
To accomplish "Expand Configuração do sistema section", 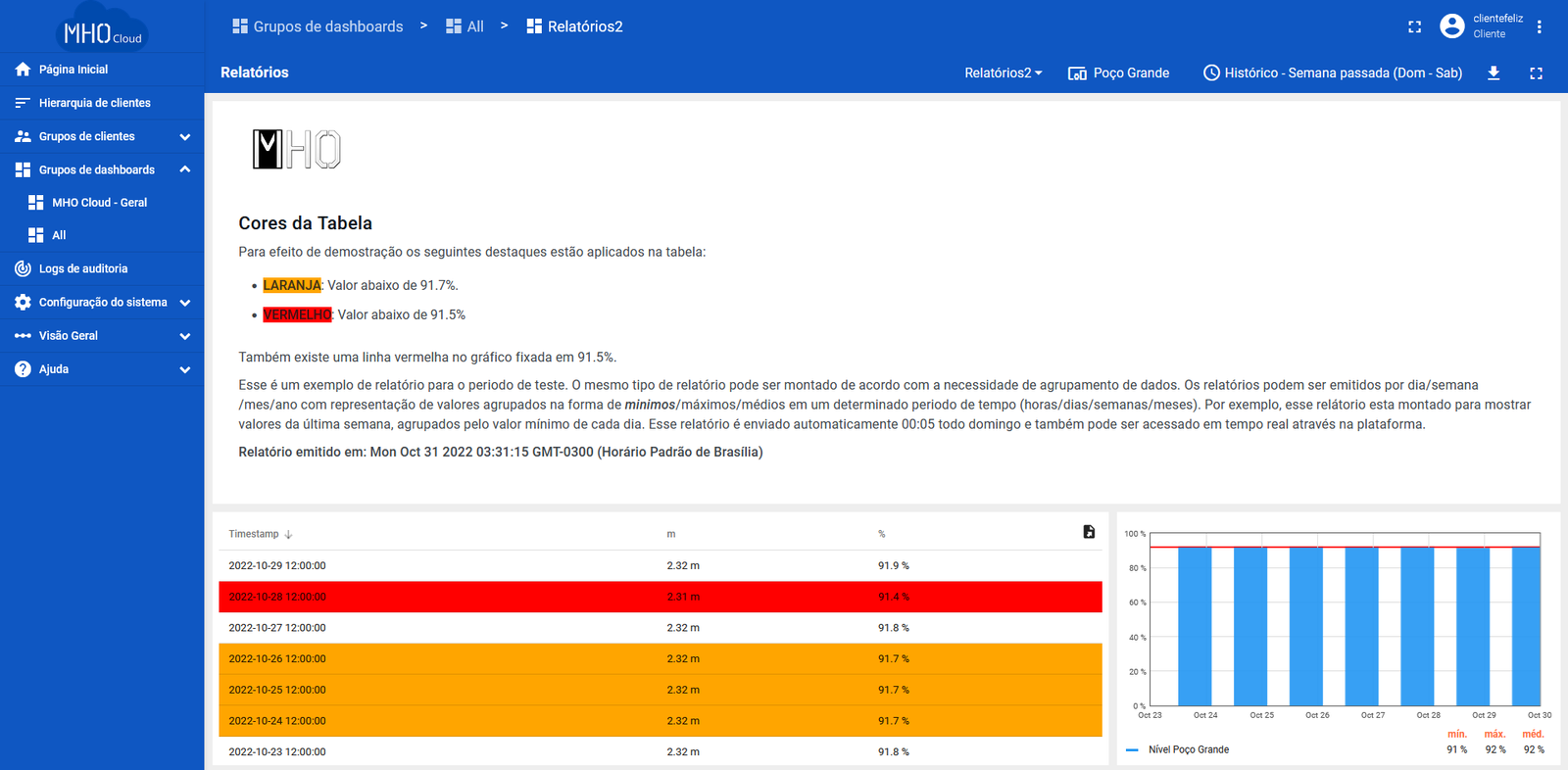I will click(184, 303).
